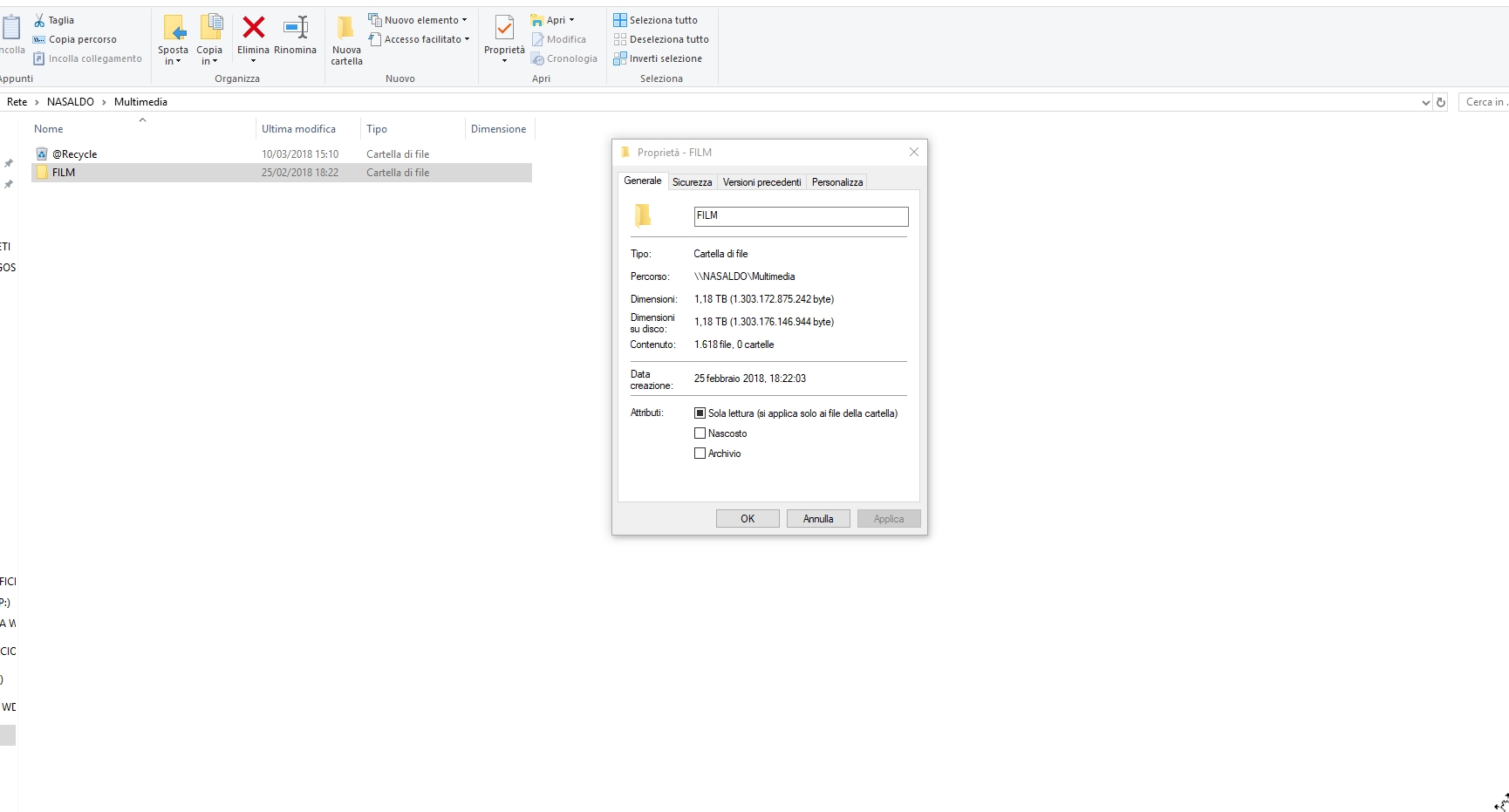The width and height of the screenshot is (1509, 812).
Task: Toggle the Sola lettura checkbox
Action: tap(700, 413)
